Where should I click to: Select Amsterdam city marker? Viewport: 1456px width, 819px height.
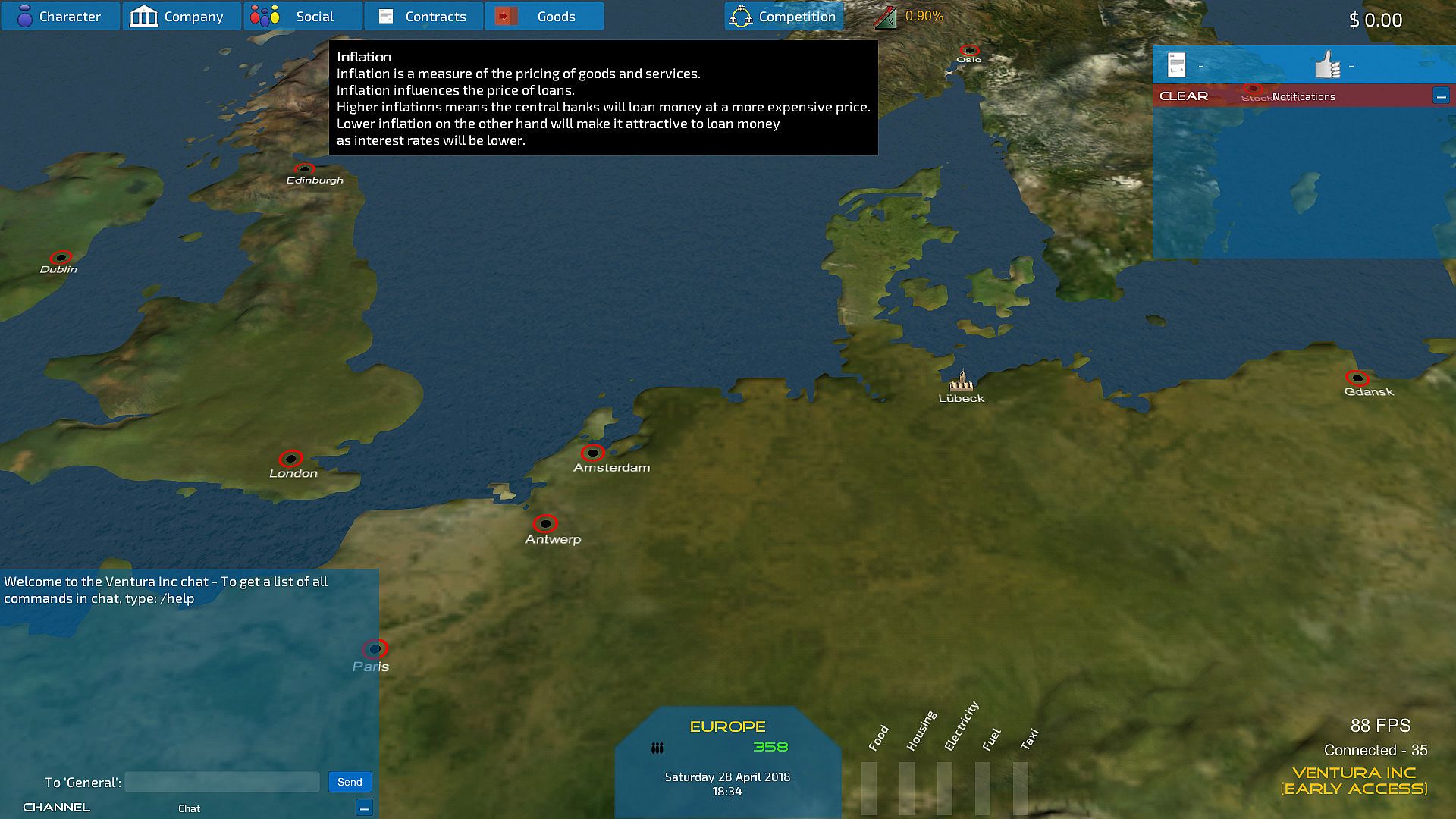(x=592, y=453)
